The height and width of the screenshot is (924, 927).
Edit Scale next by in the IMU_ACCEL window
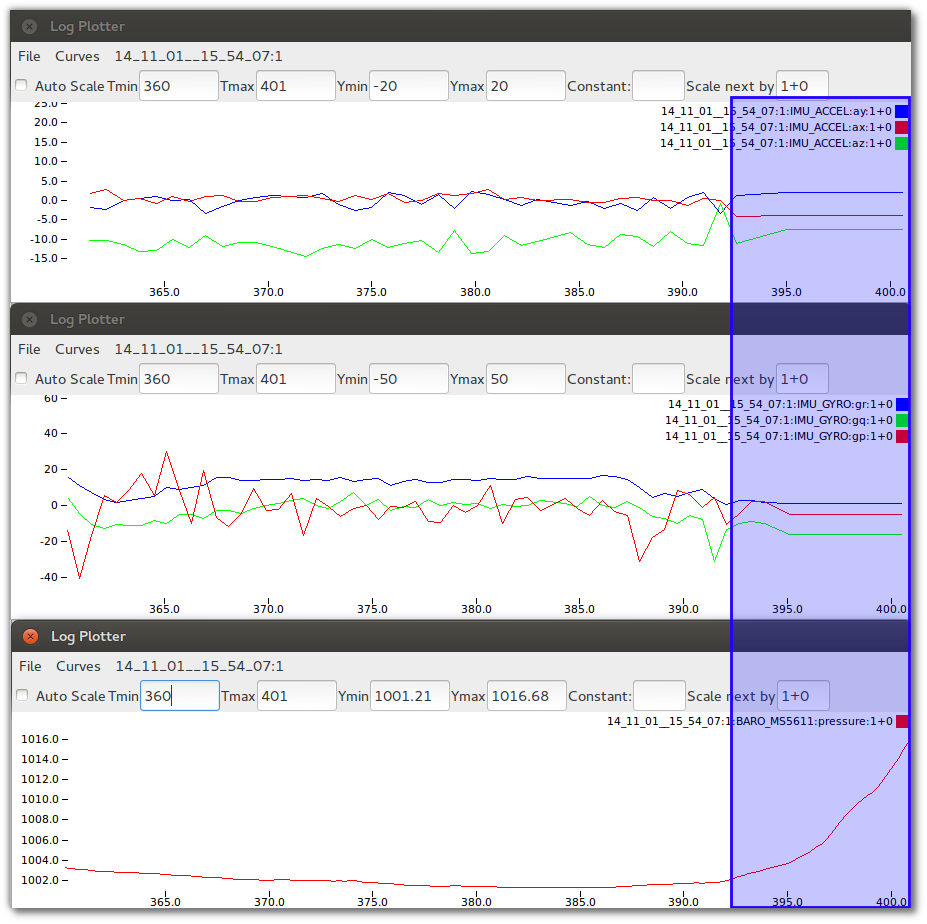point(802,86)
